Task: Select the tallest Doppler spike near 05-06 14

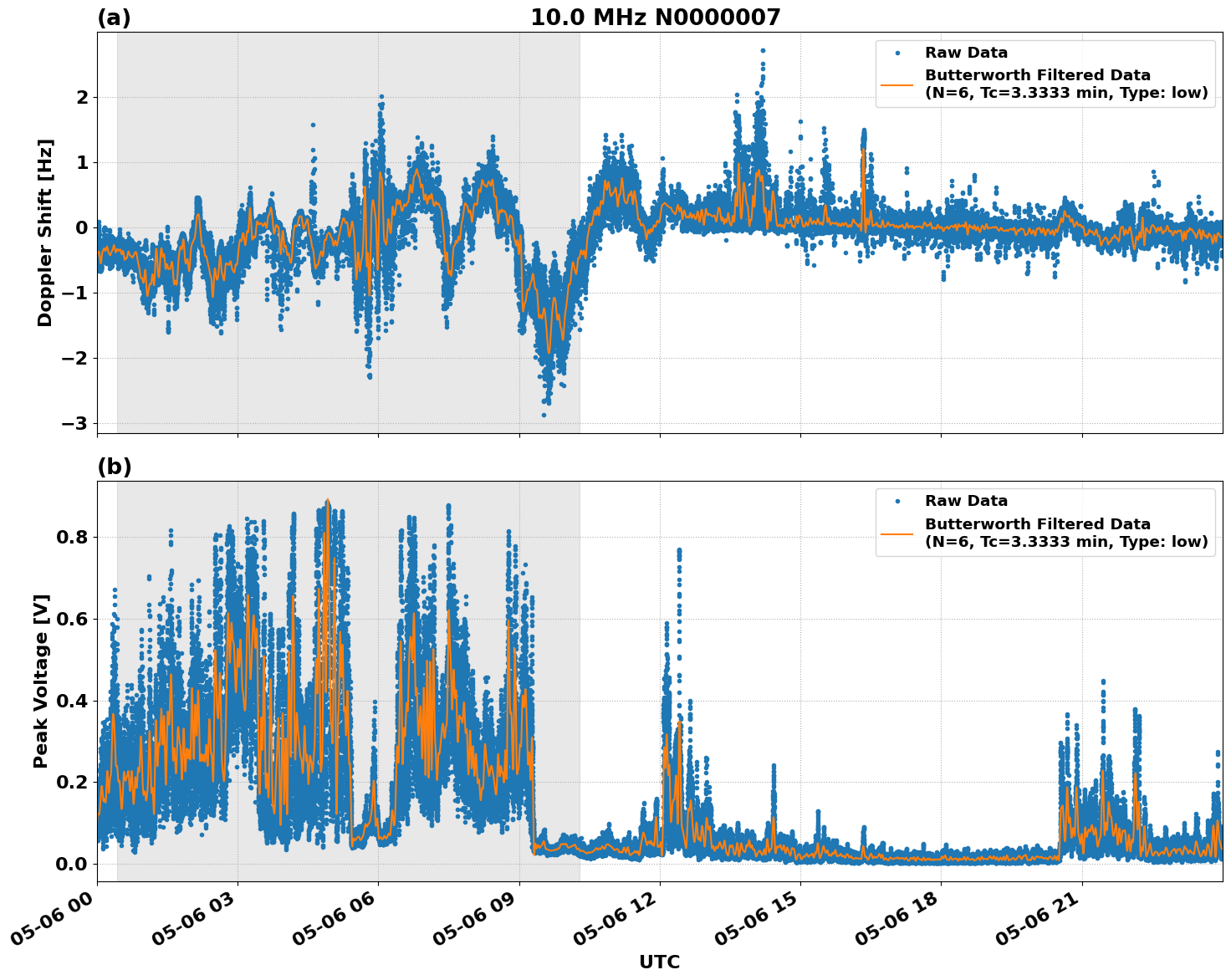Action: coord(762,52)
